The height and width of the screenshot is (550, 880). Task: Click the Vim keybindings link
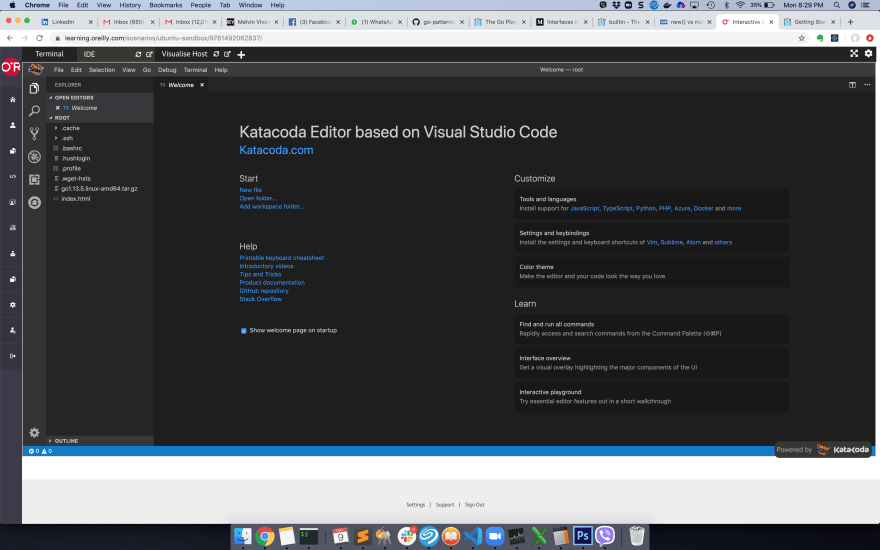pyautogui.click(x=652, y=242)
